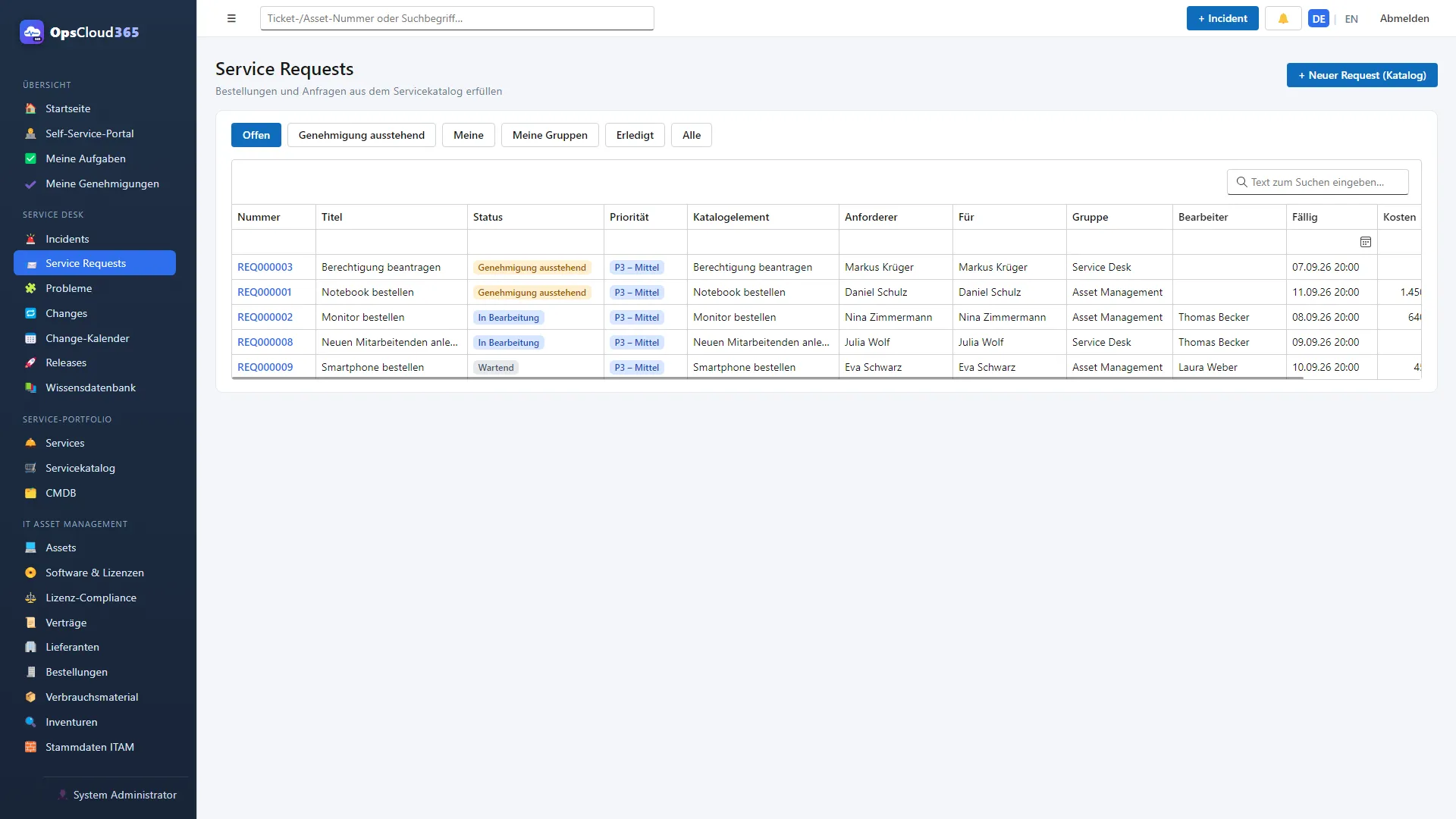Open request REQ000002

tap(265, 317)
